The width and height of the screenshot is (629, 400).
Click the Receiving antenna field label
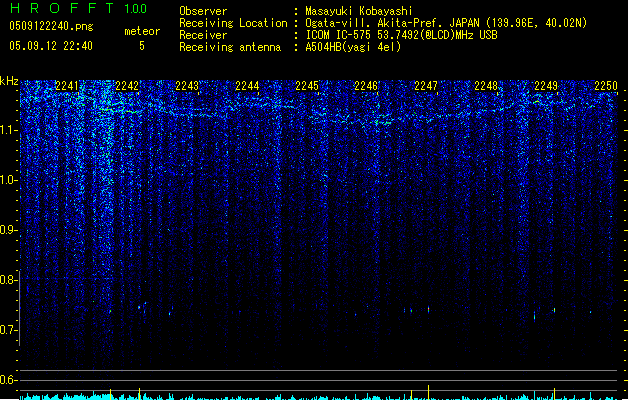pyautogui.click(x=230, y=47)
